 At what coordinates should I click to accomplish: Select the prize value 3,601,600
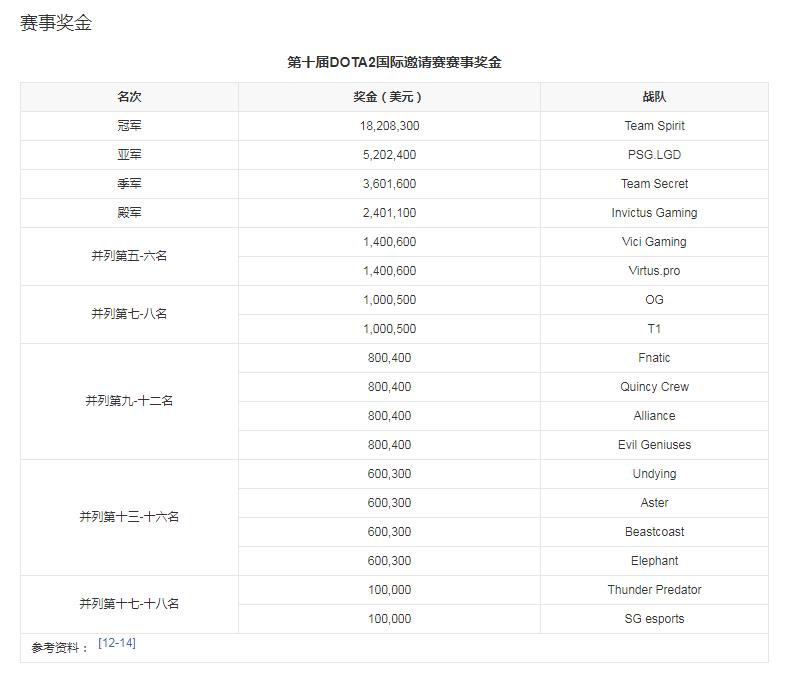pos(389,183)
